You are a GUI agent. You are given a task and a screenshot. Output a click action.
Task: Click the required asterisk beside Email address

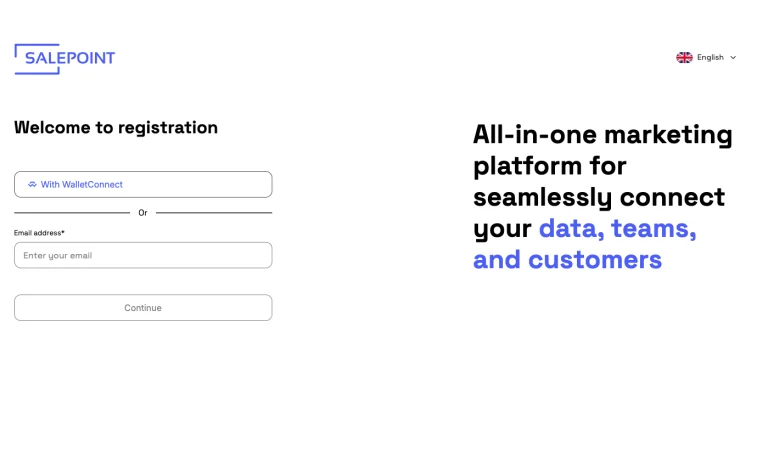coord(63,232)
